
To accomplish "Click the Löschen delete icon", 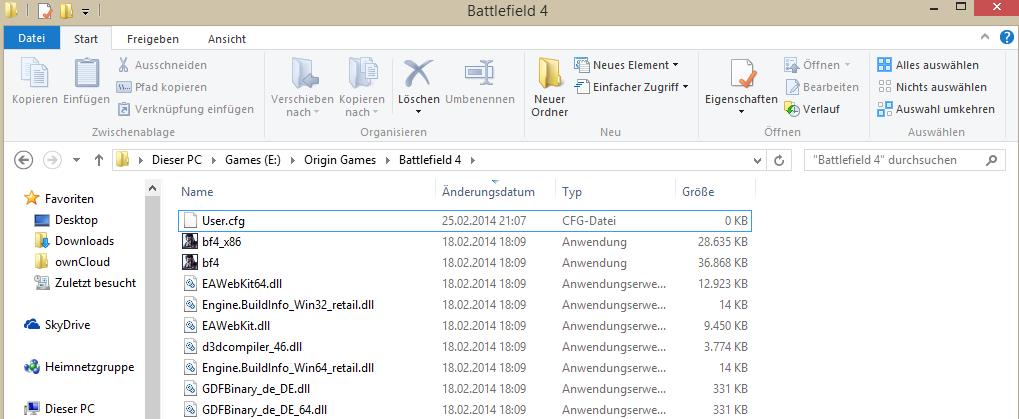I will 418,75.
